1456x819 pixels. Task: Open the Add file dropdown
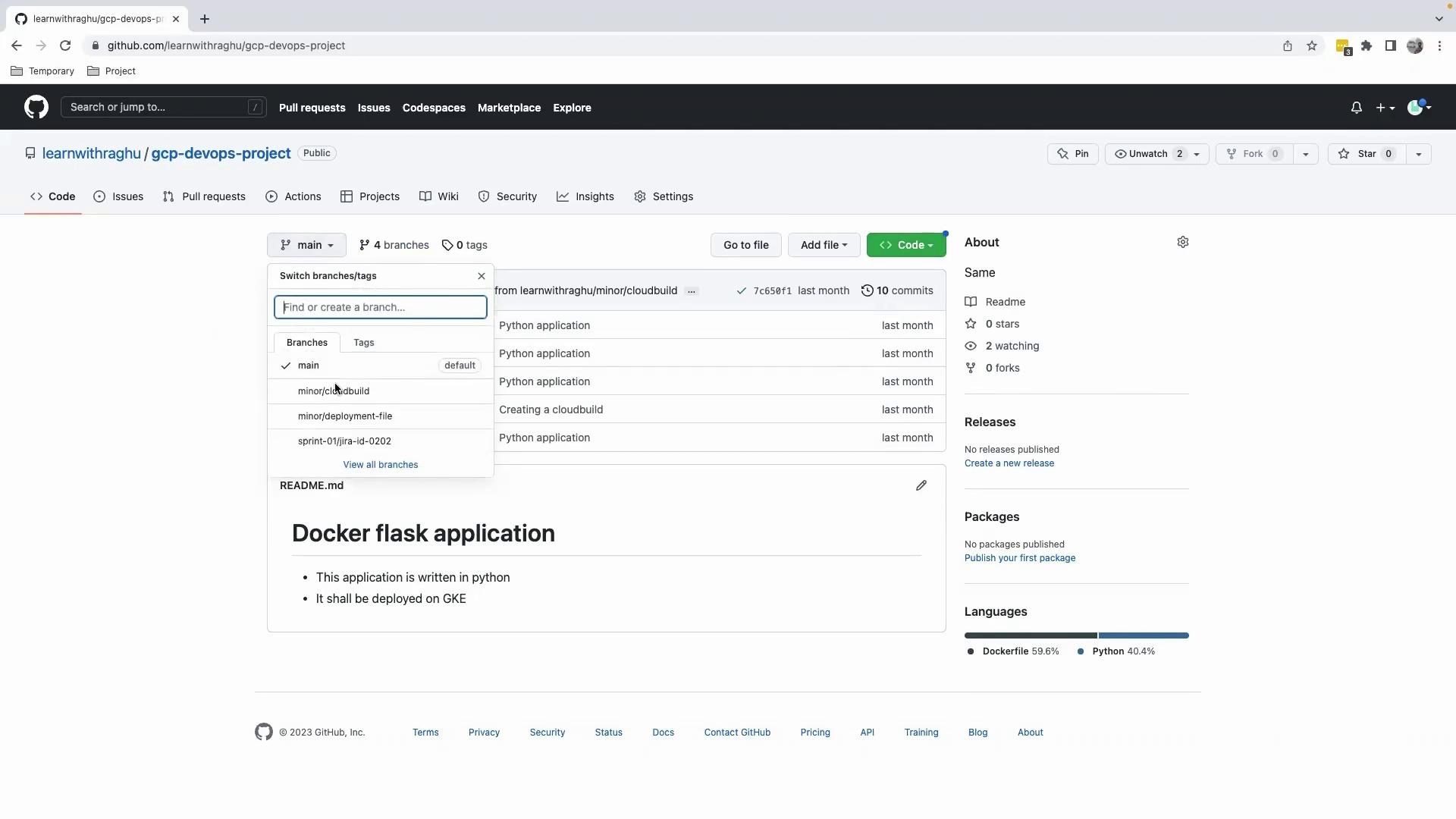[x=824, y=245]
